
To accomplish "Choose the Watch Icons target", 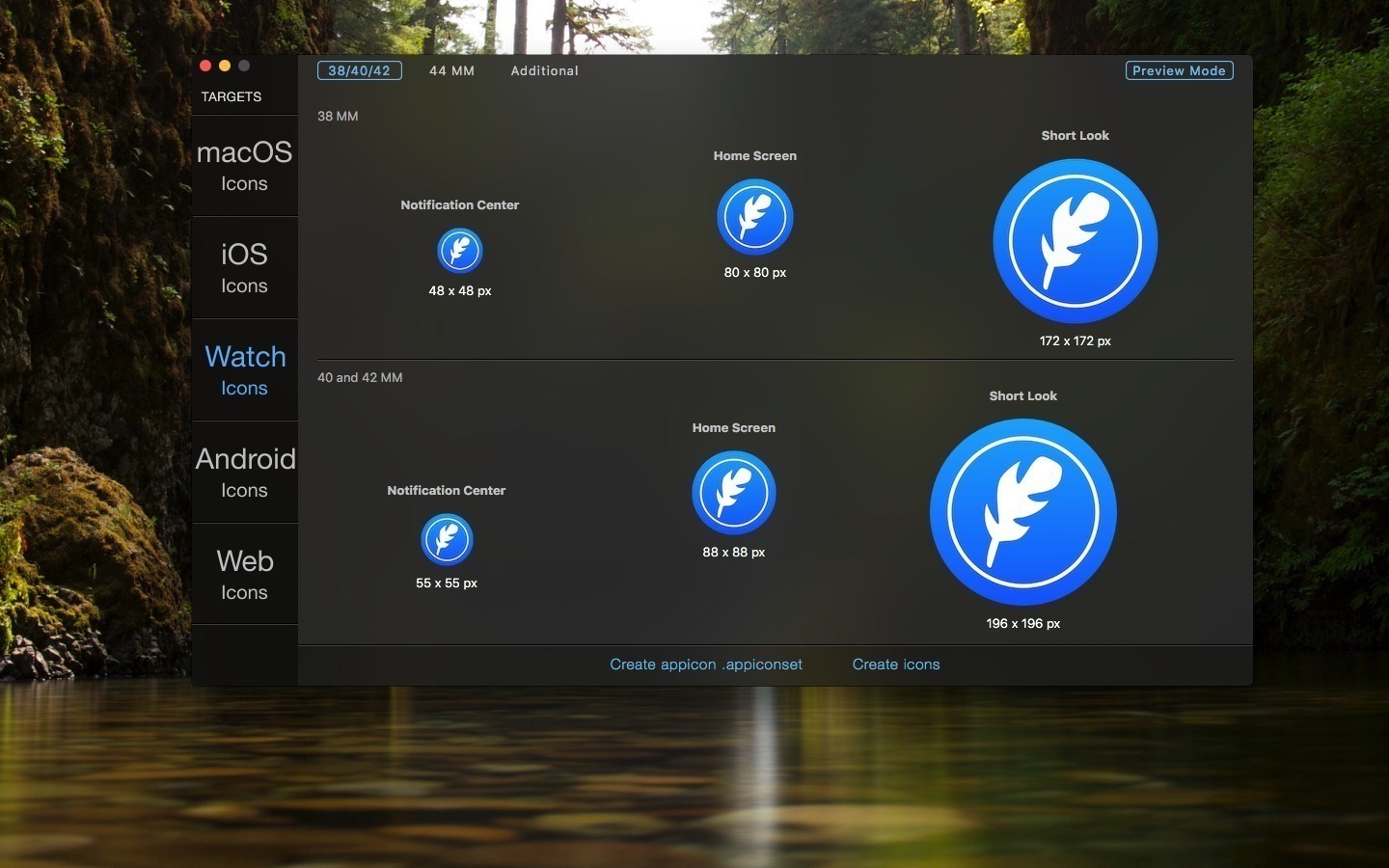I will pyautogui.click(x=244, y=370).
